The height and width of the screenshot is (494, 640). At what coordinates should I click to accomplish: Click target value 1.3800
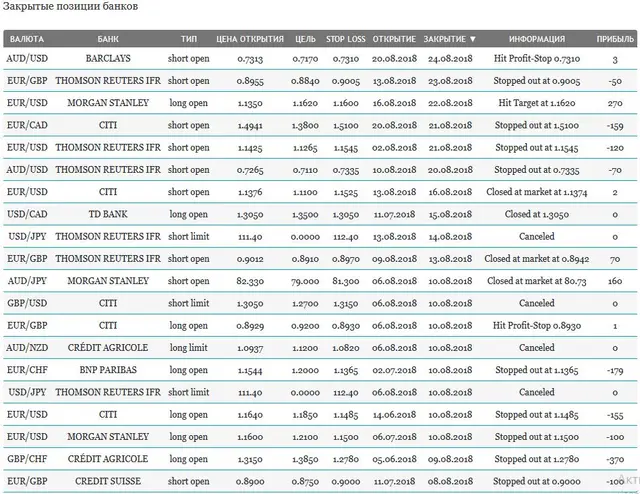(305, 126)
